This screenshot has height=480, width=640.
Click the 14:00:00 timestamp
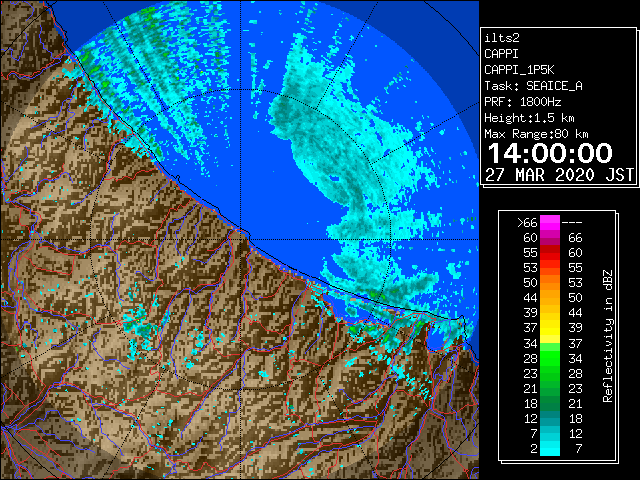550,153
